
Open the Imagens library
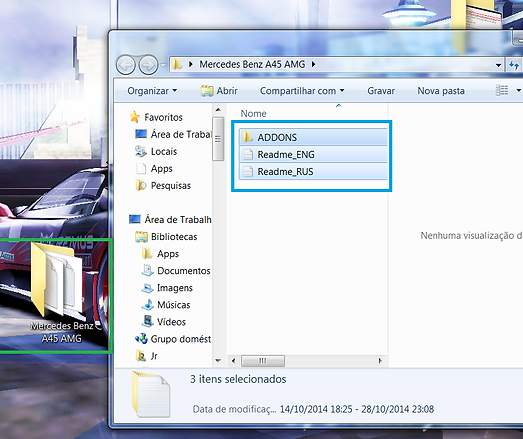pos(167,288)
